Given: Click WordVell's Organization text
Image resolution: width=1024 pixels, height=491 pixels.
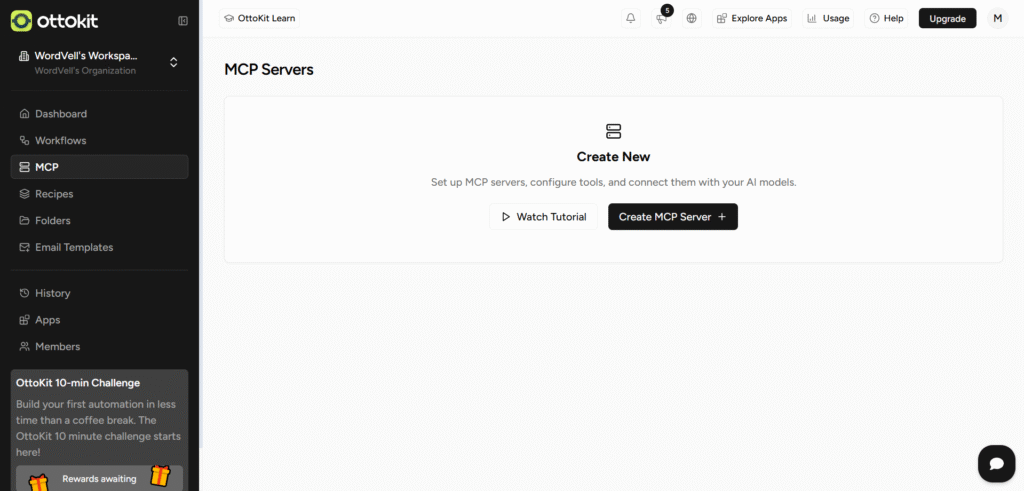Looking at the screenshot, I should point(86,71).
